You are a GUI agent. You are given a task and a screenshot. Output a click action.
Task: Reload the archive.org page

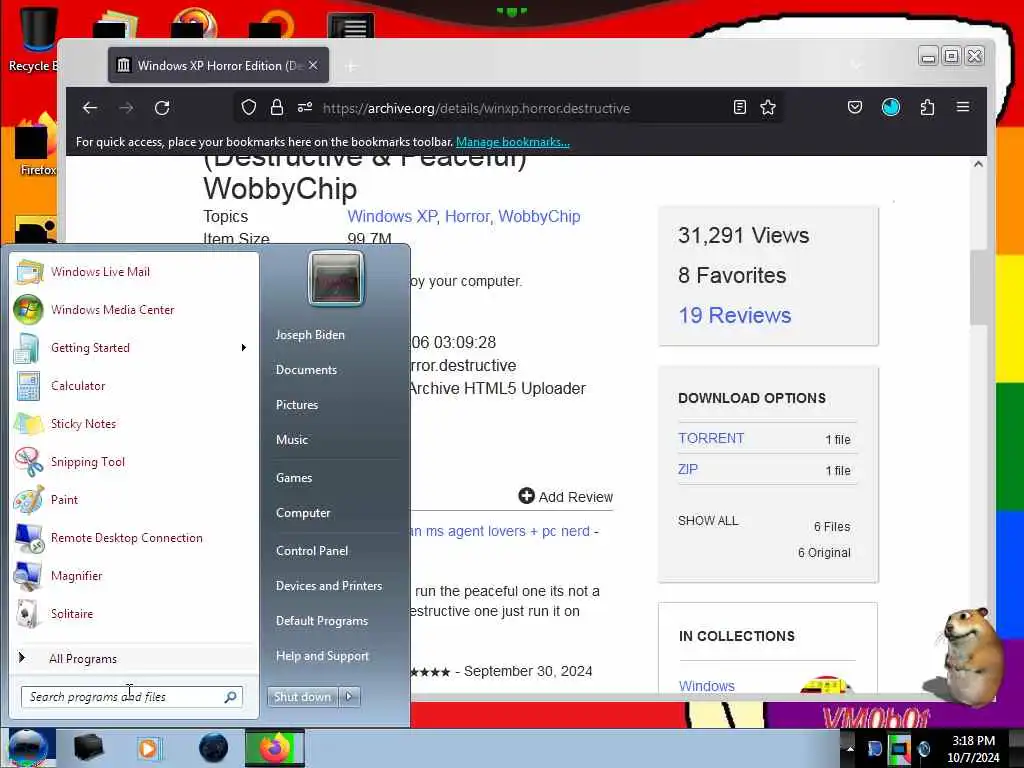(162, 108)
